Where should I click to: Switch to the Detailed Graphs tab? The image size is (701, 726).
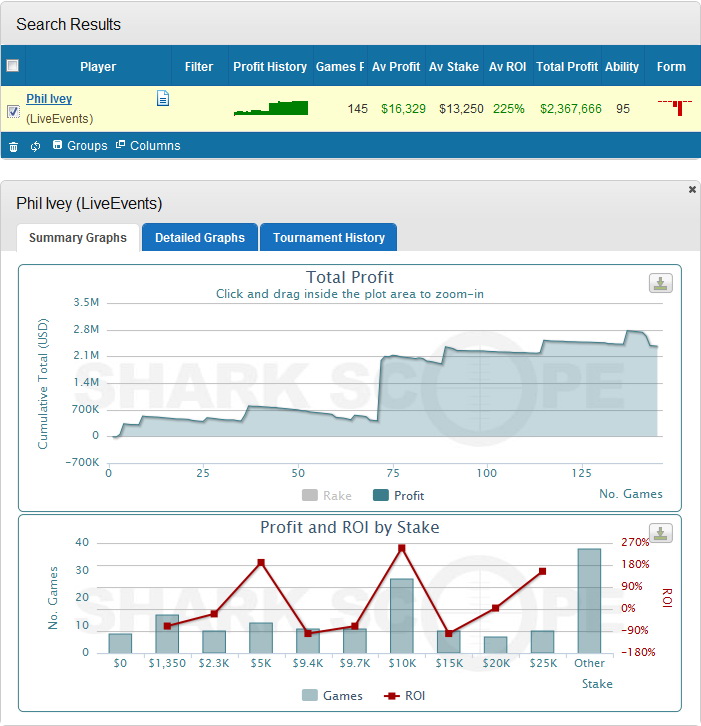tap(200, 238)
